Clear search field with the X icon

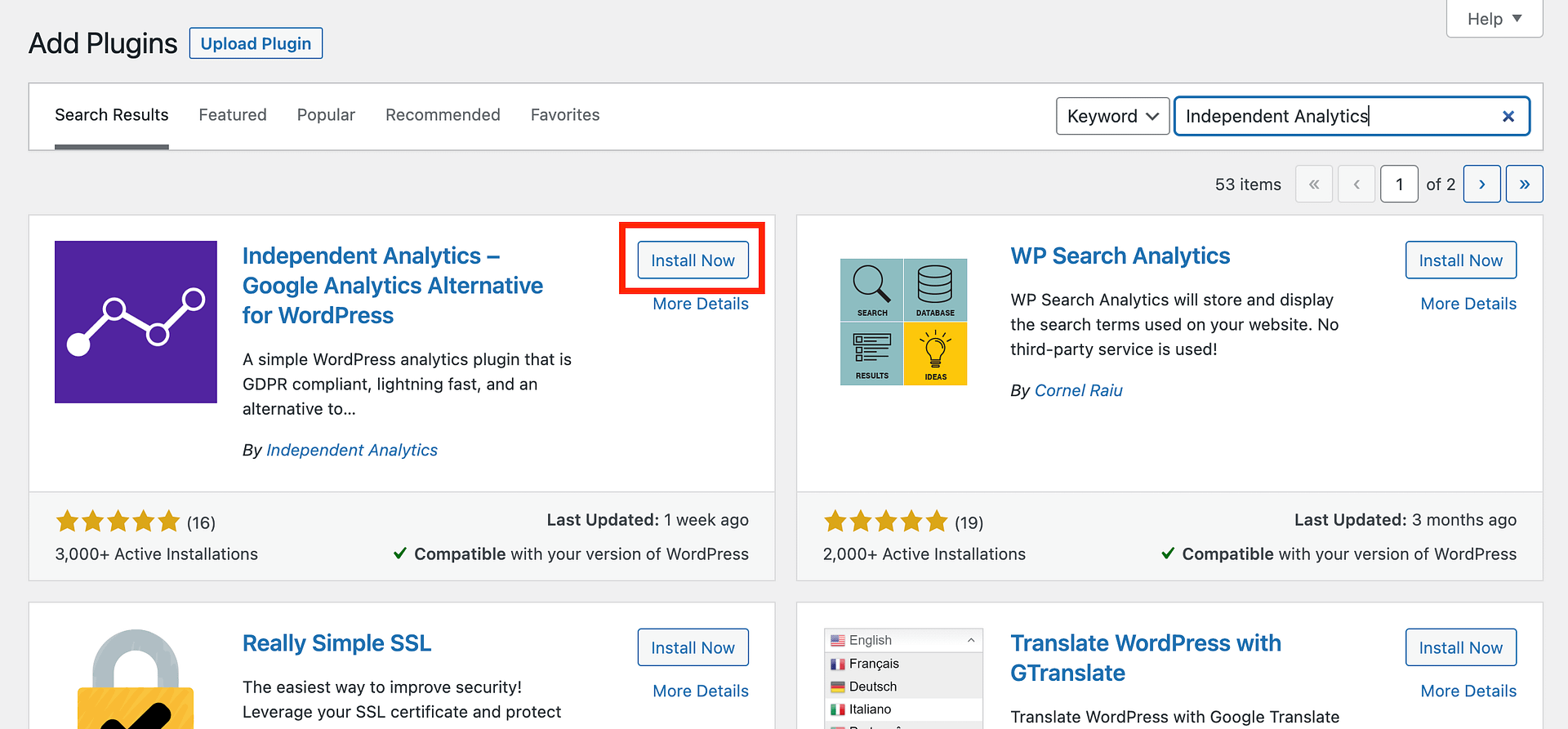pyautogui.click(x=1508, y=117)
